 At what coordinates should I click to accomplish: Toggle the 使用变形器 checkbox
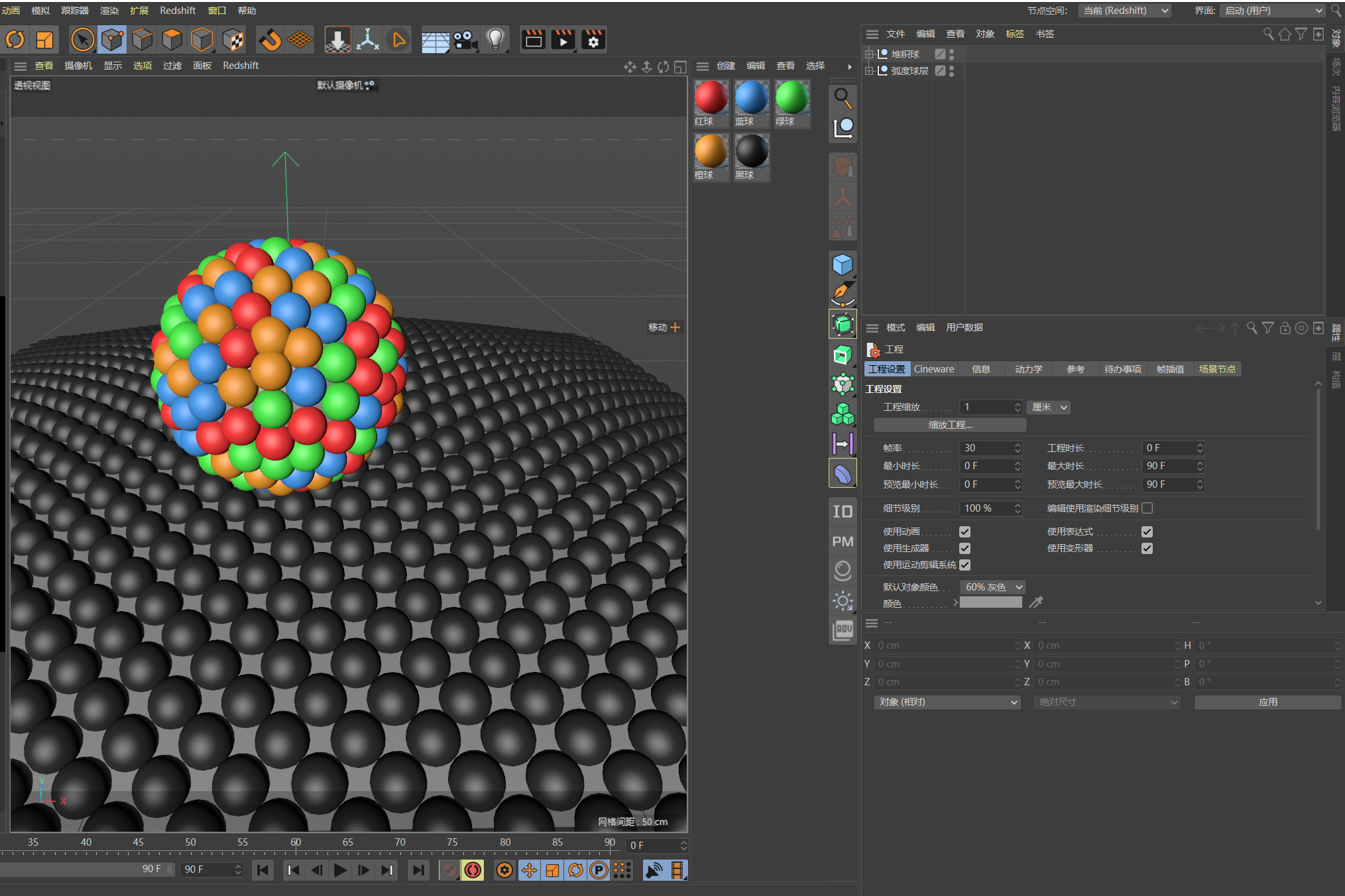pos(1147,548)
